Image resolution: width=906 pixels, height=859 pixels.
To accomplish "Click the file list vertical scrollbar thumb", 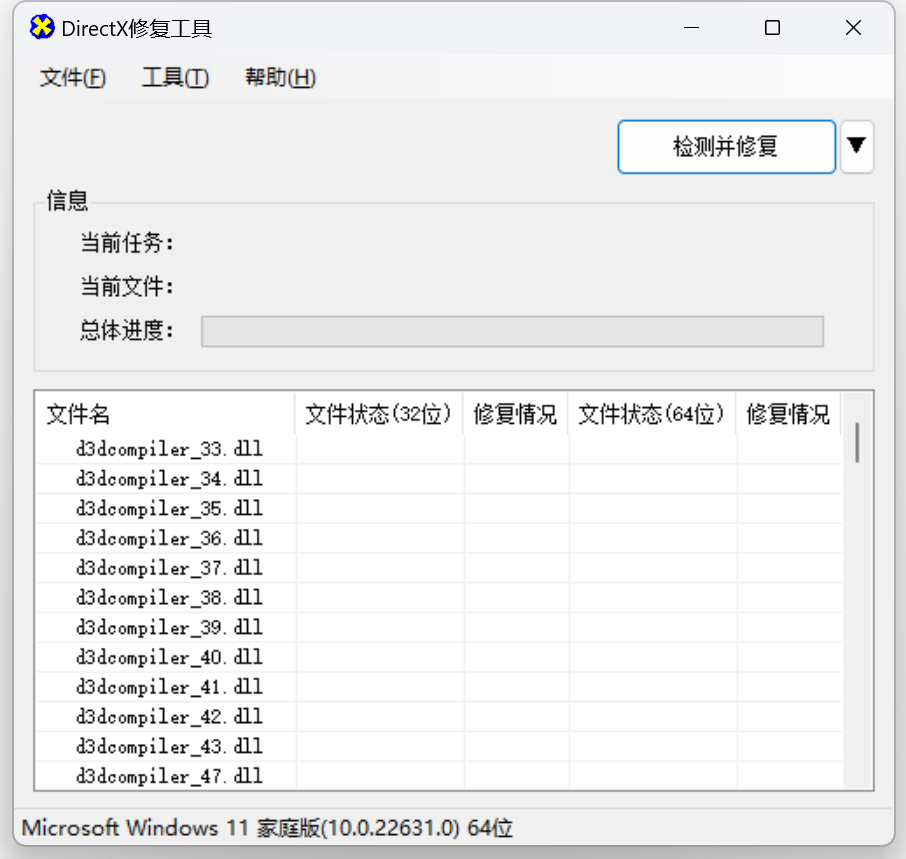I will (x=857, y=442).
